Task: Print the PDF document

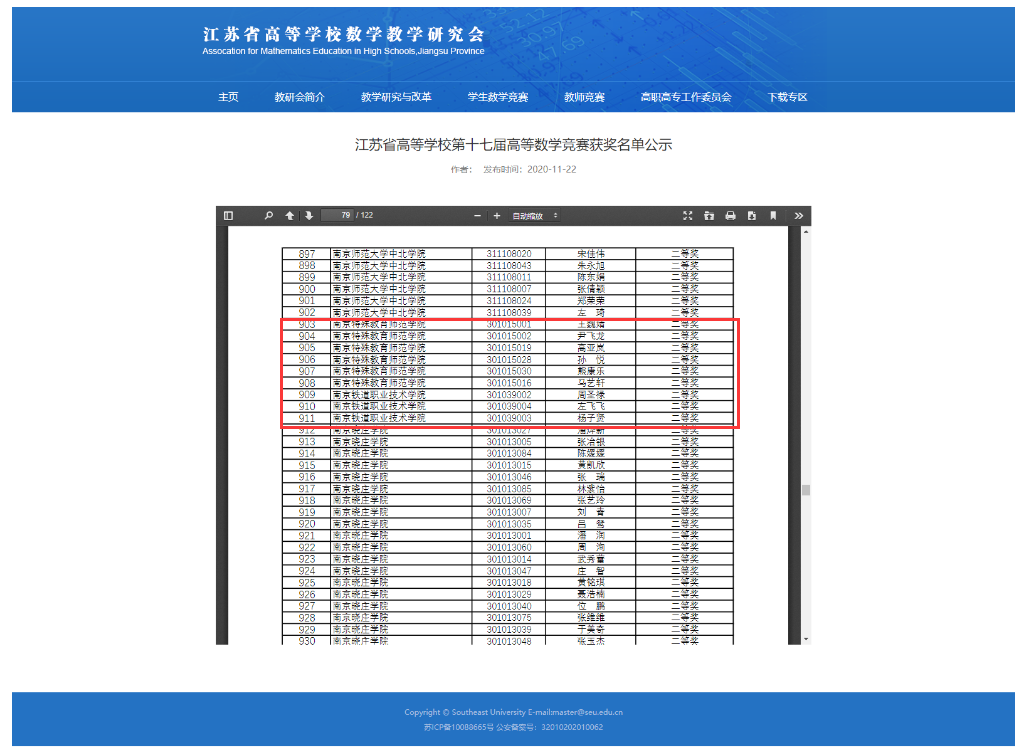Action: (x=730, y=216)
